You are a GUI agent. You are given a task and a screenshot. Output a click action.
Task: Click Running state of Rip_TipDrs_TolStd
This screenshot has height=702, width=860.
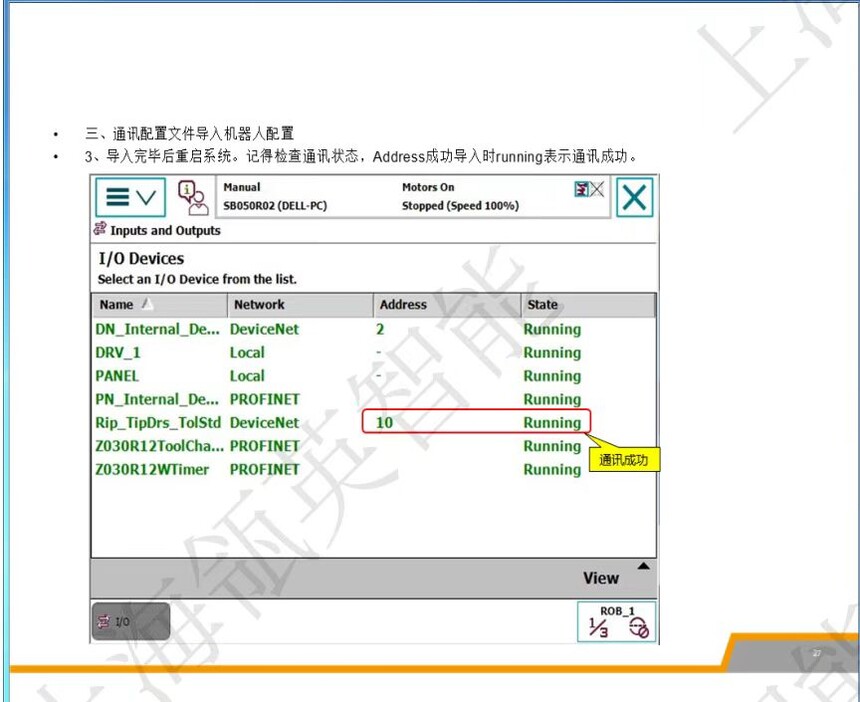tap(552, 423)
